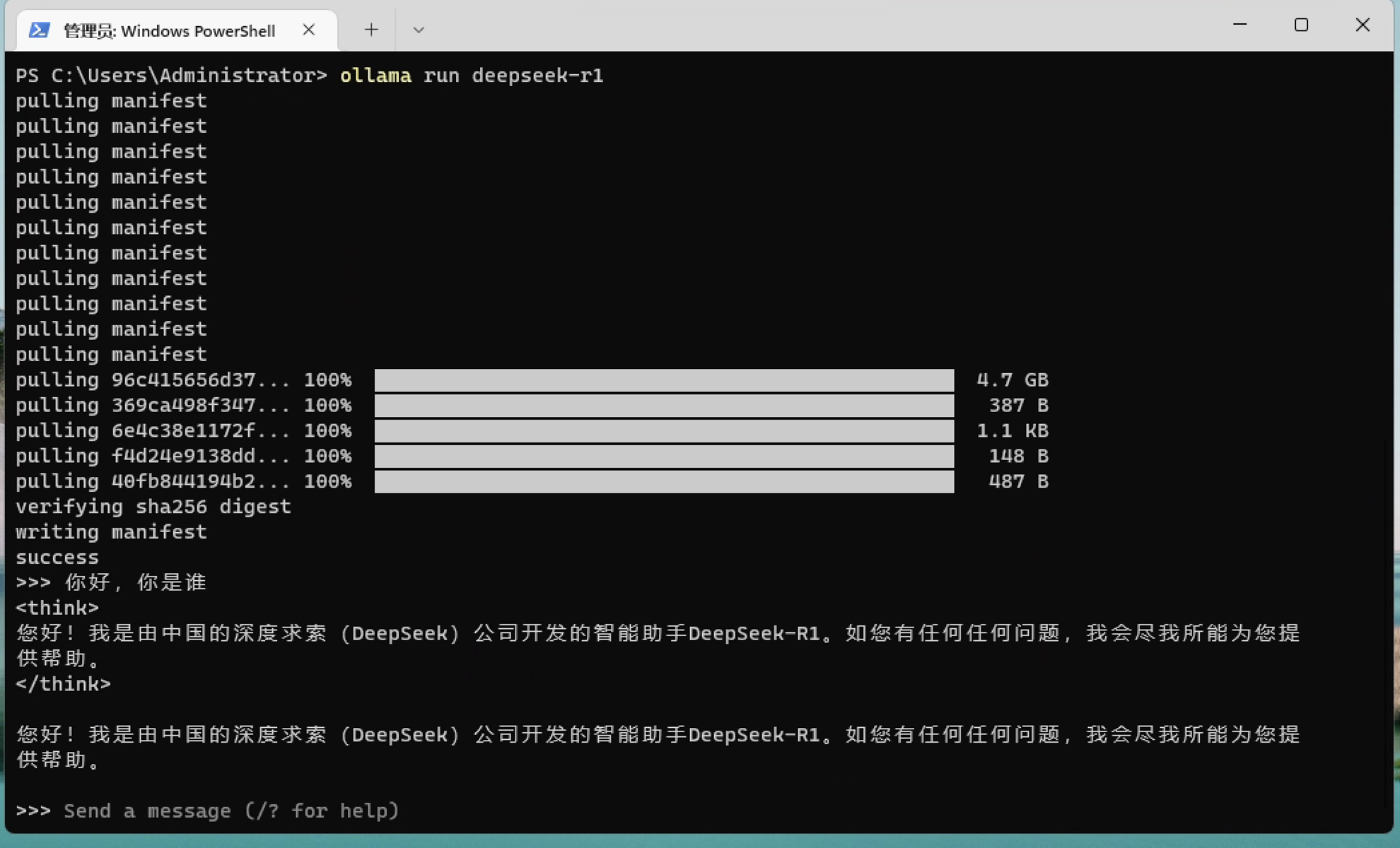Click the 40fb844194b2 progress bar
This screenshot has width=1400, height=848.
[664, 482]
